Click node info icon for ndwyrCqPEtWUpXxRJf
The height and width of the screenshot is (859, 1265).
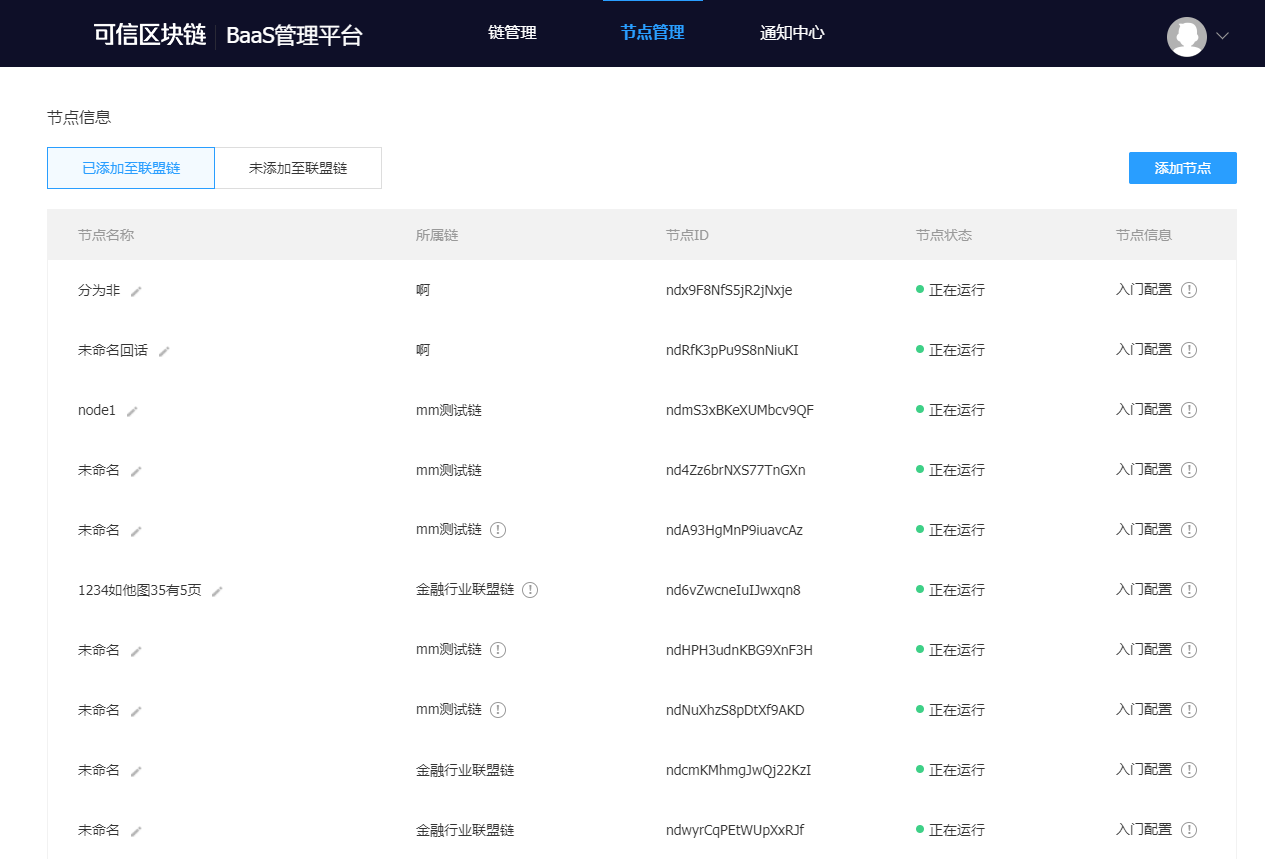[x=1188, y=830]
